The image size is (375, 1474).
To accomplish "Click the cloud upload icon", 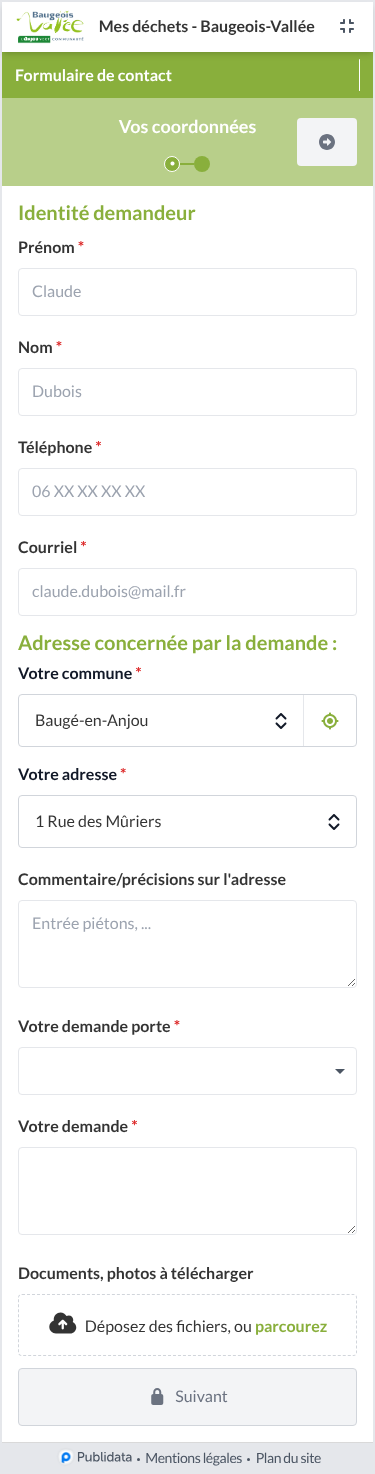I will coord(63,1324).
